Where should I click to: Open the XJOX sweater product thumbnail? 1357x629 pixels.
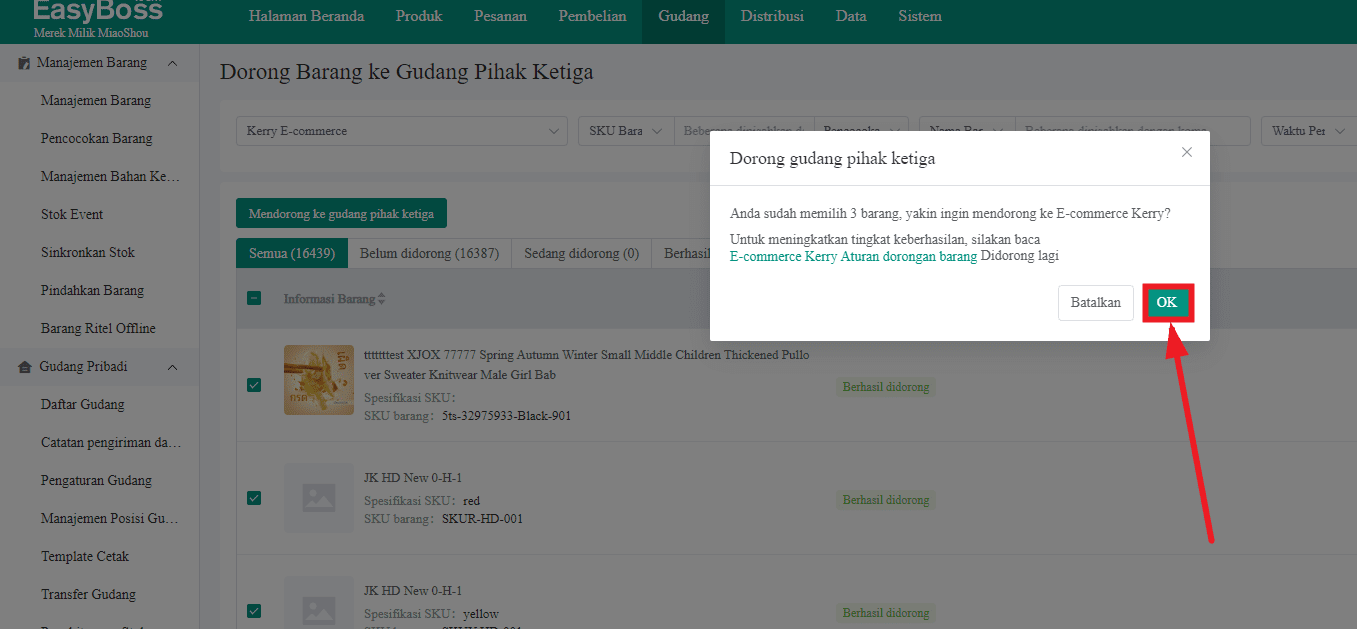318,380
